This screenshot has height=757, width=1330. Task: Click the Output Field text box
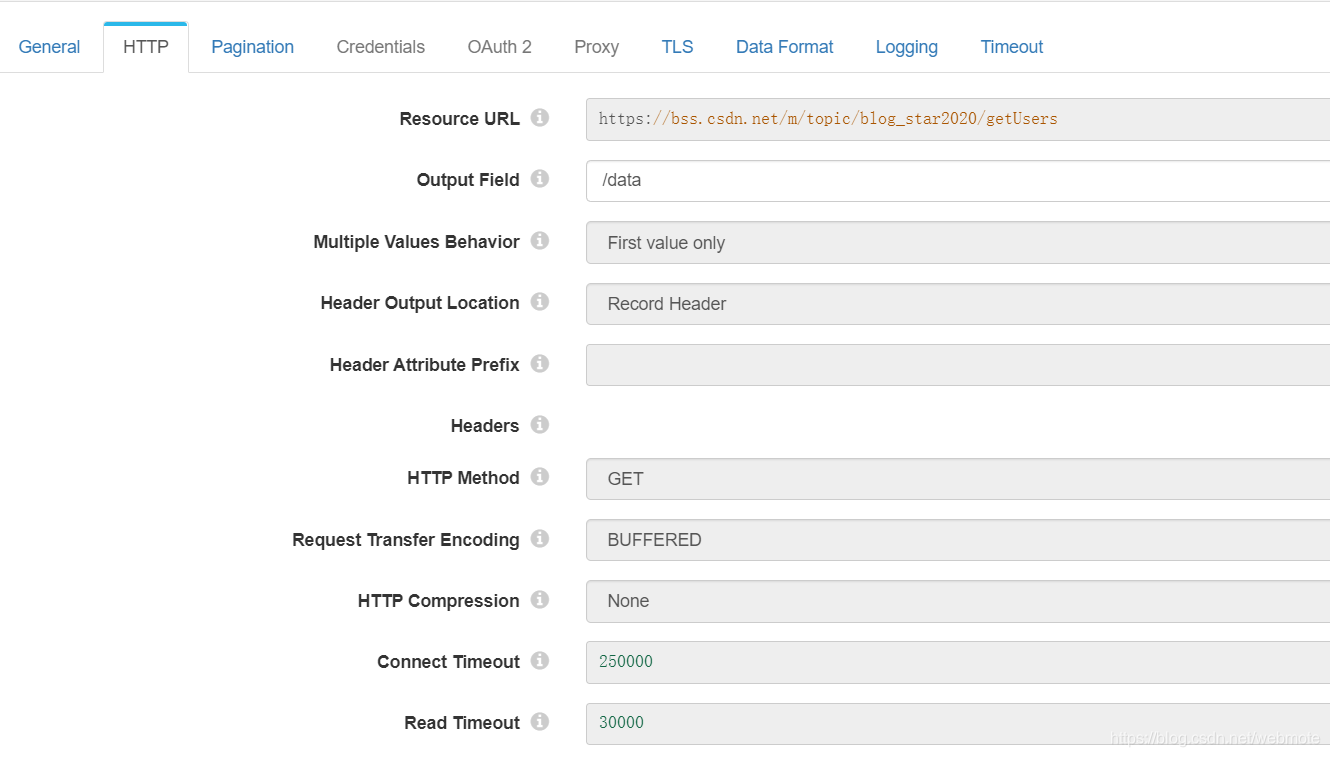[x=957, y=181]
